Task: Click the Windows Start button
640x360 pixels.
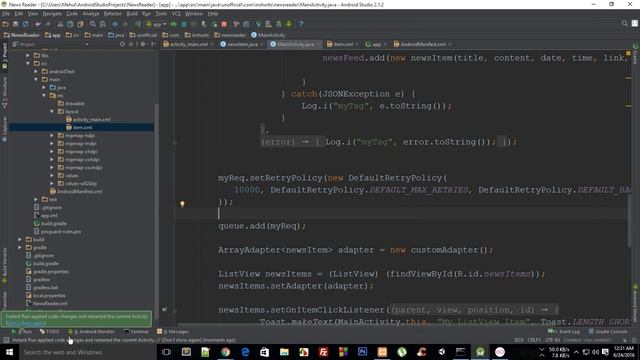Action: coord(9,352)
